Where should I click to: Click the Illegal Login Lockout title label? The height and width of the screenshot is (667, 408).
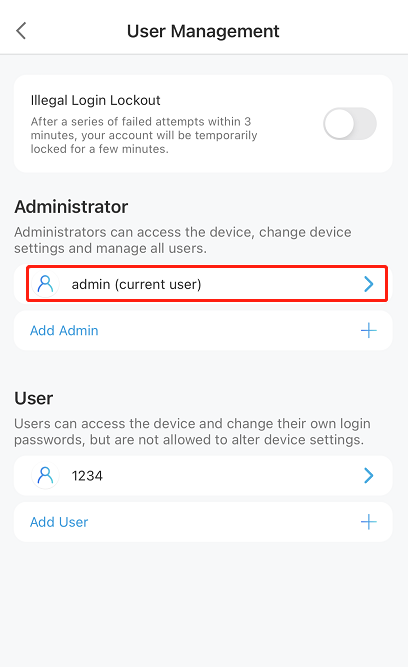[x=95, y=100]
